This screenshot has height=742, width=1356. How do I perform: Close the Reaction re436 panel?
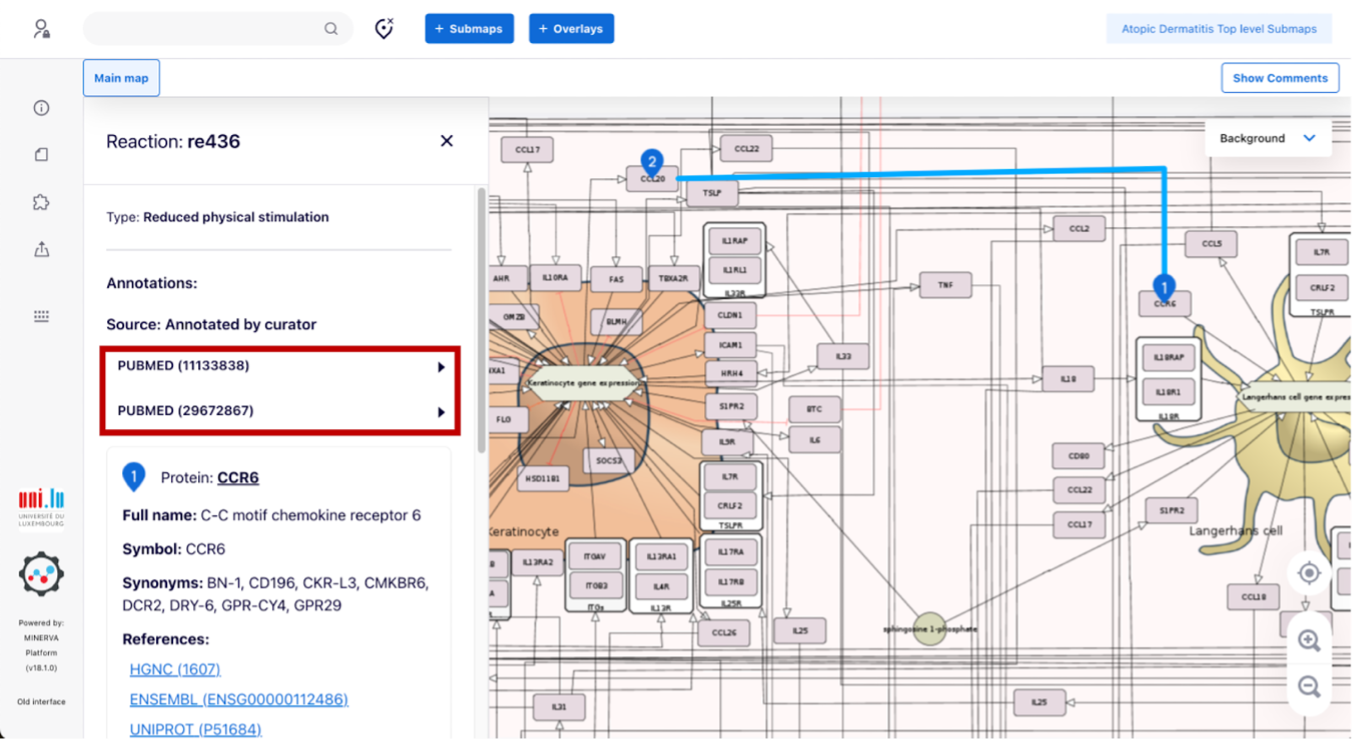point(446,141)
